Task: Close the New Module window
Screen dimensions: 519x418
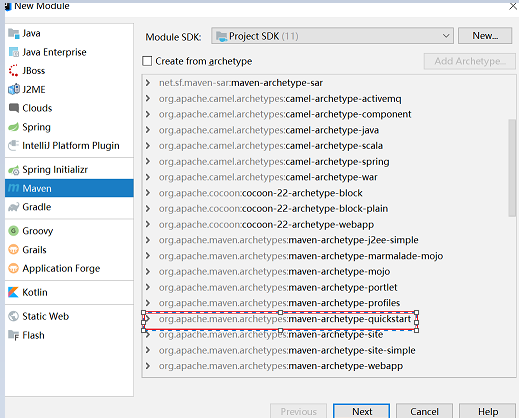Action: coord(513,6)
